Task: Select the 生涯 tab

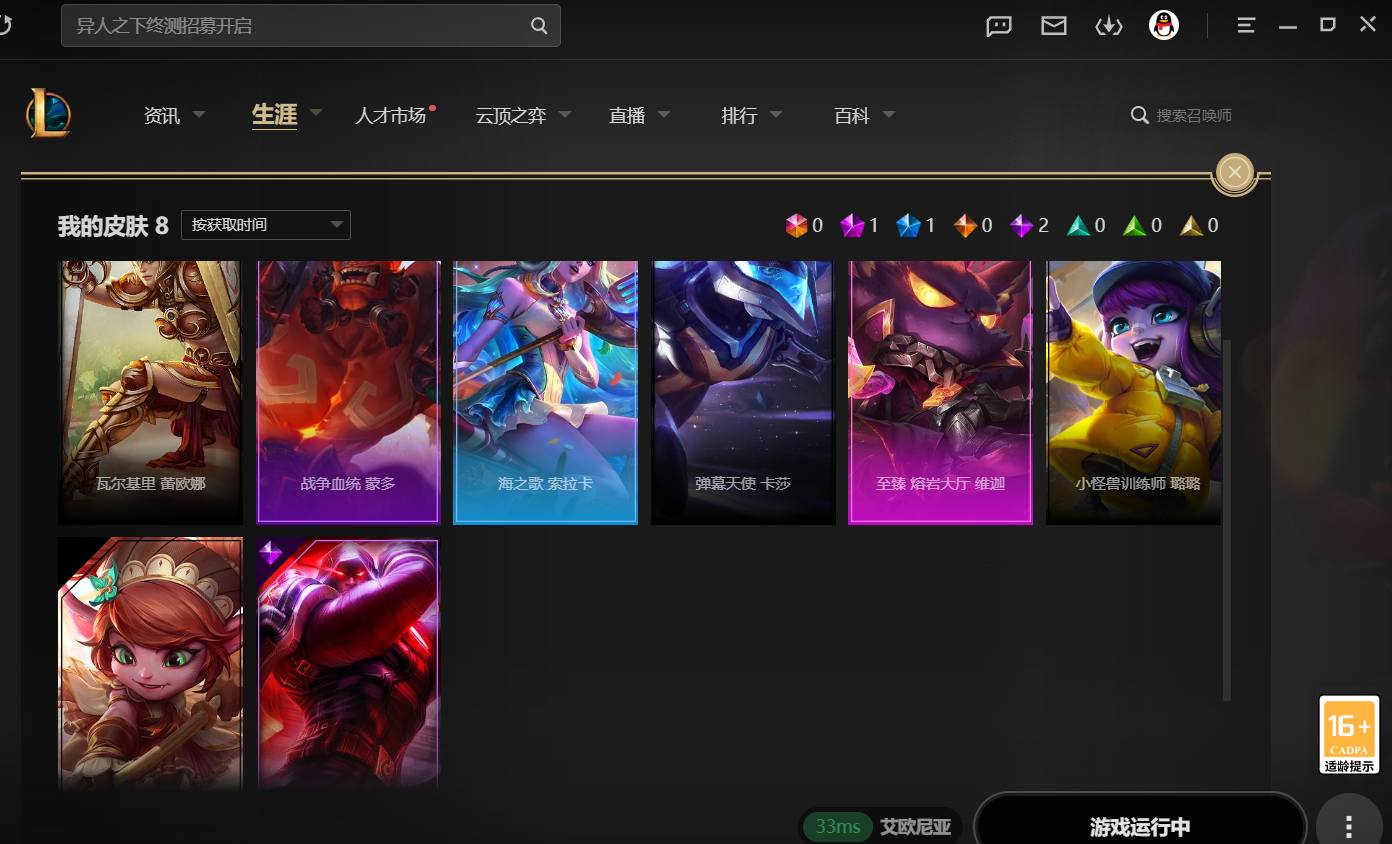Action: 275,115
